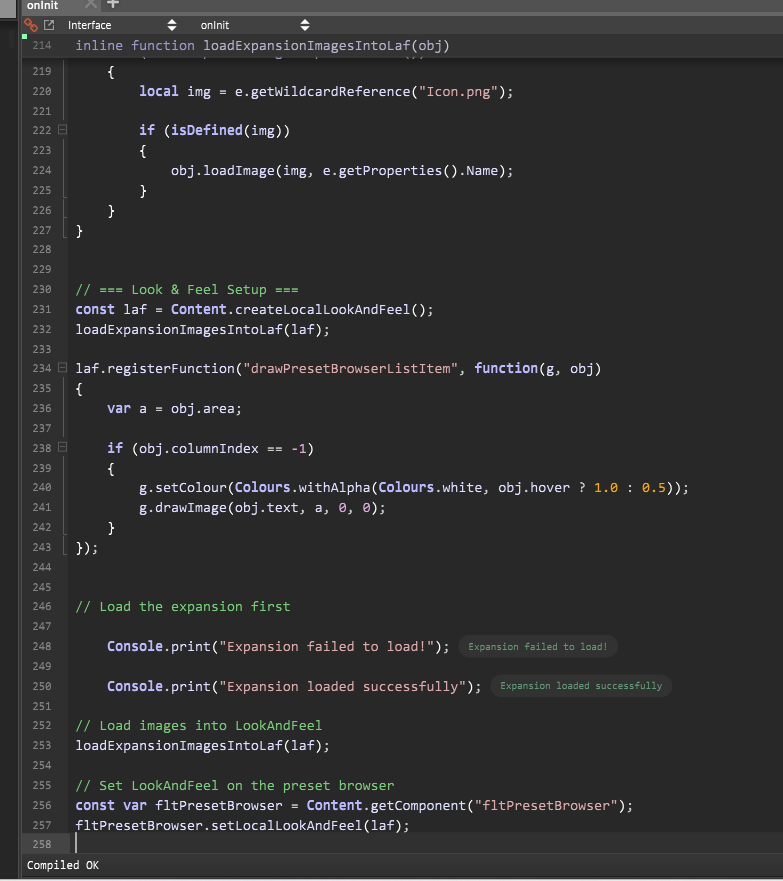Switch to the onInit editor tab
The width and height of the screenshot is (783, 881).
coord(43,6)
